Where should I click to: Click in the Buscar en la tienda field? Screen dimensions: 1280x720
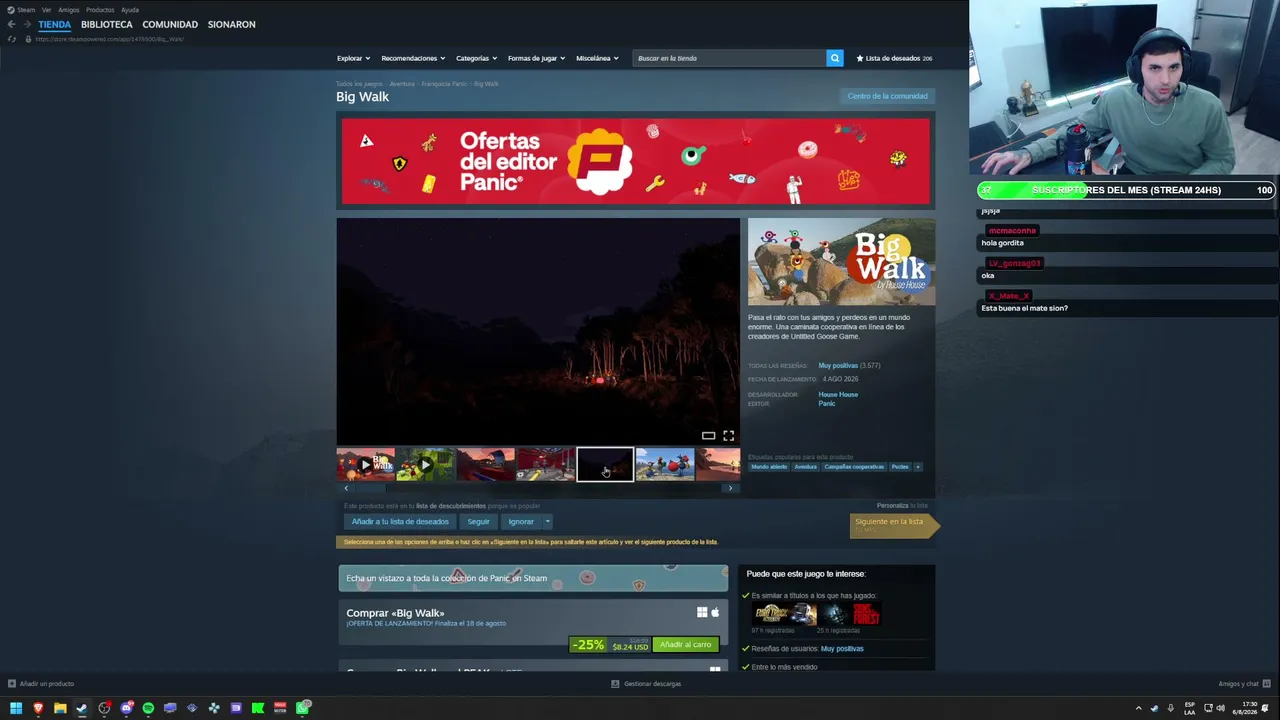click(730, 58)
